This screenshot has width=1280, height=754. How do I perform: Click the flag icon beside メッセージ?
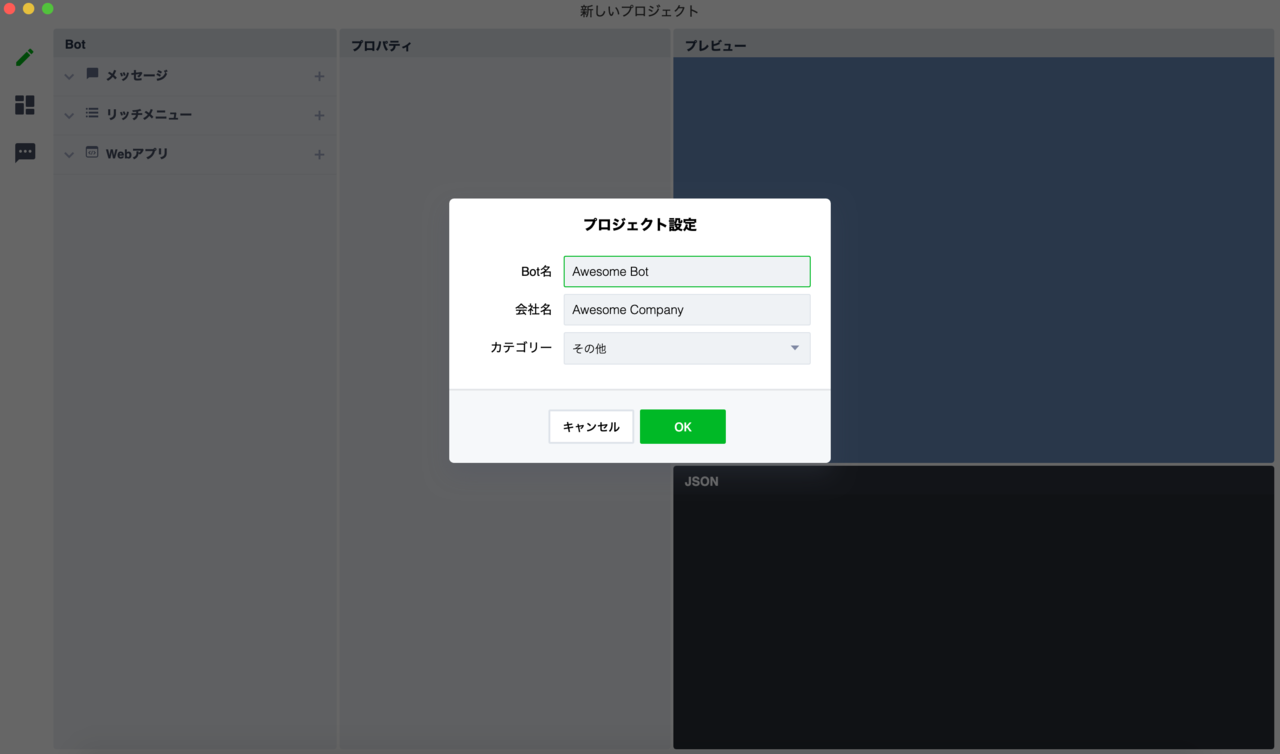point(92,75)
